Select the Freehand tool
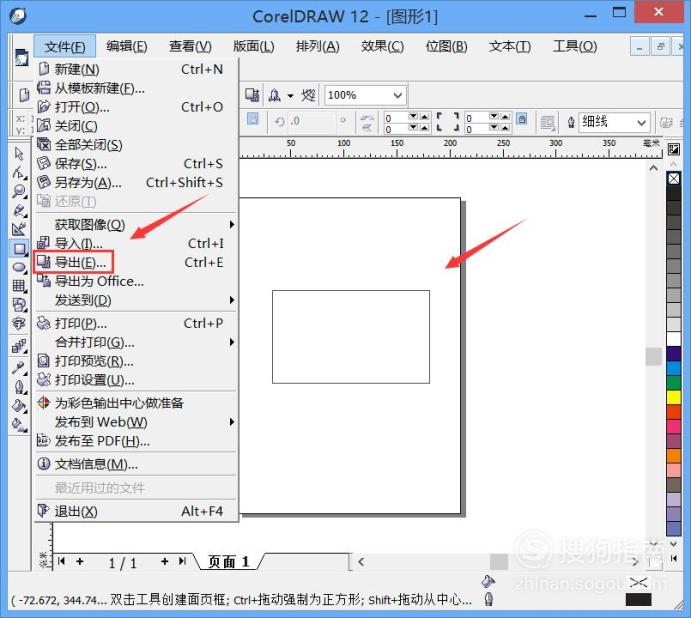The height and width of the screenshot is (618, 691). [x=19, y=210]
